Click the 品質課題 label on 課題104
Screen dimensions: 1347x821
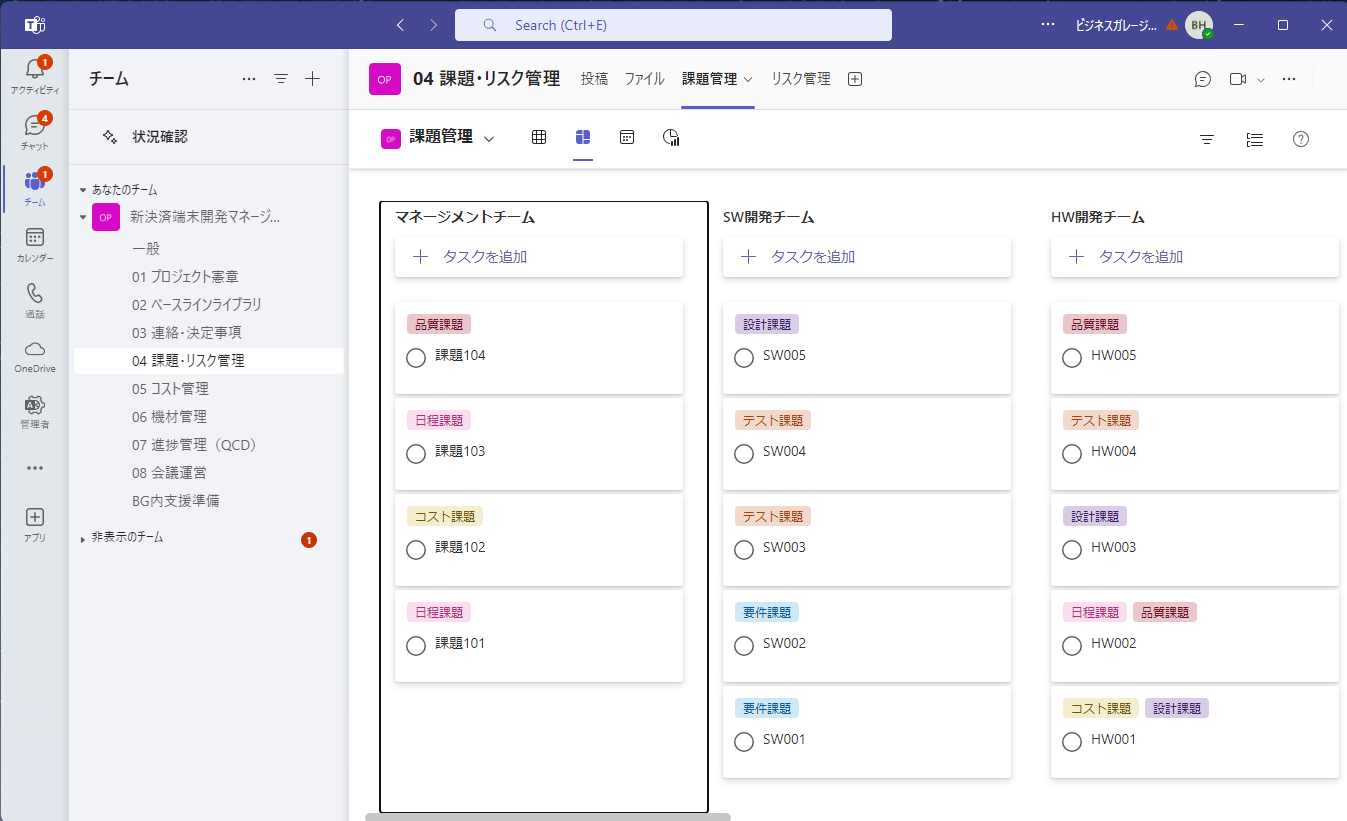click(x=439, y=324)
